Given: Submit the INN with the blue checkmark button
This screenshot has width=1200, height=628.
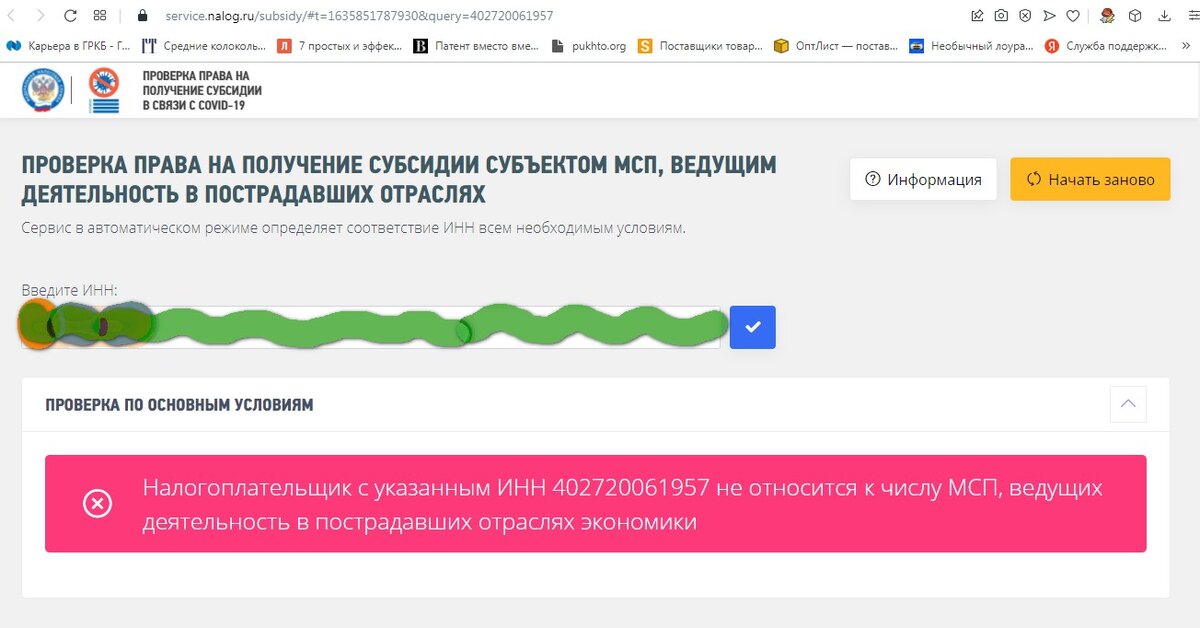Looking at the screenshot, I should (753, 326).
